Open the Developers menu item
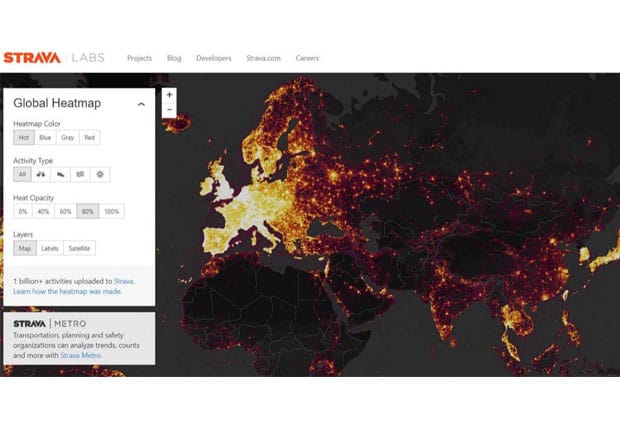This screenshot has height=433, width=620. point(214,58)
